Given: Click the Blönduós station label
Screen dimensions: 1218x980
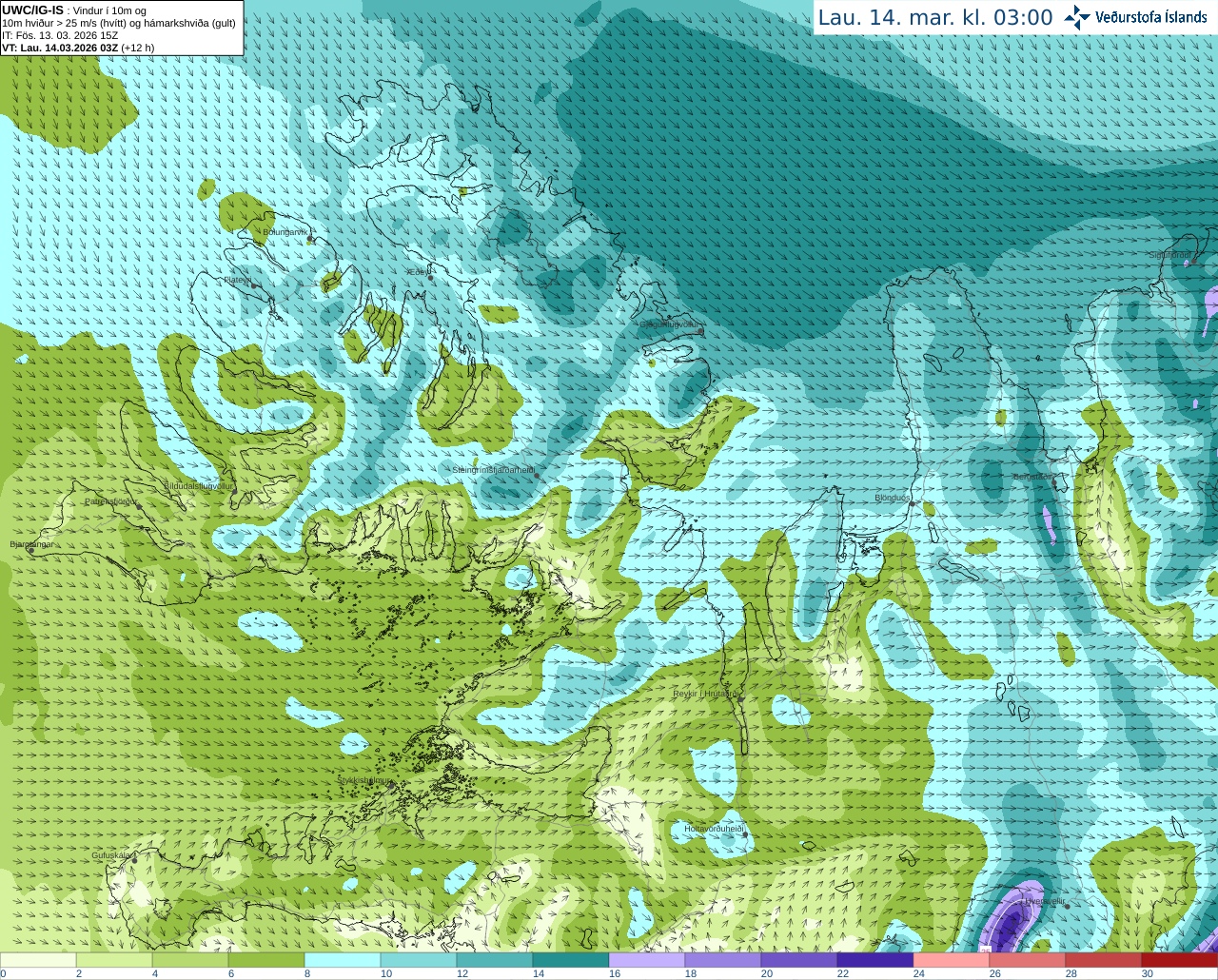Looking at the screenshot, I should (x=892, y=498).
